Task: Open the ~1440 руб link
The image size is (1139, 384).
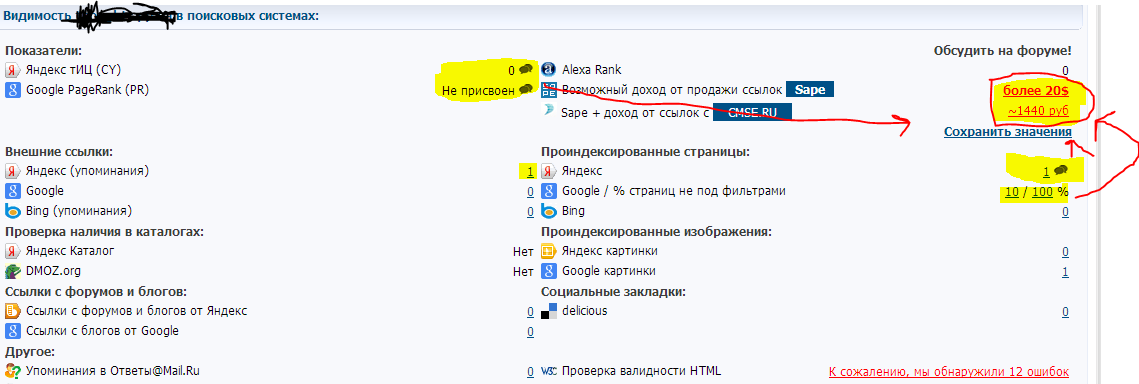Action: coord(1038,111)
